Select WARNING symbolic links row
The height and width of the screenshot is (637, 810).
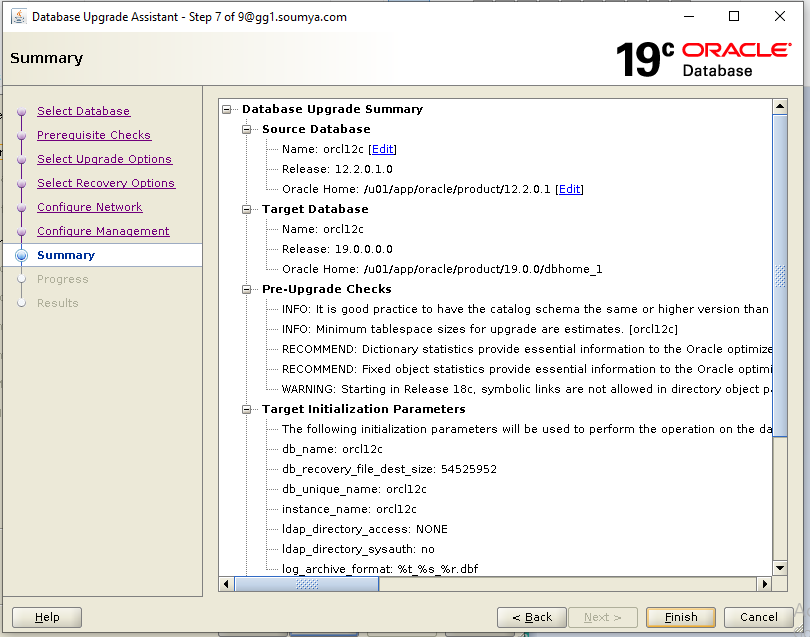click(526, 390)
